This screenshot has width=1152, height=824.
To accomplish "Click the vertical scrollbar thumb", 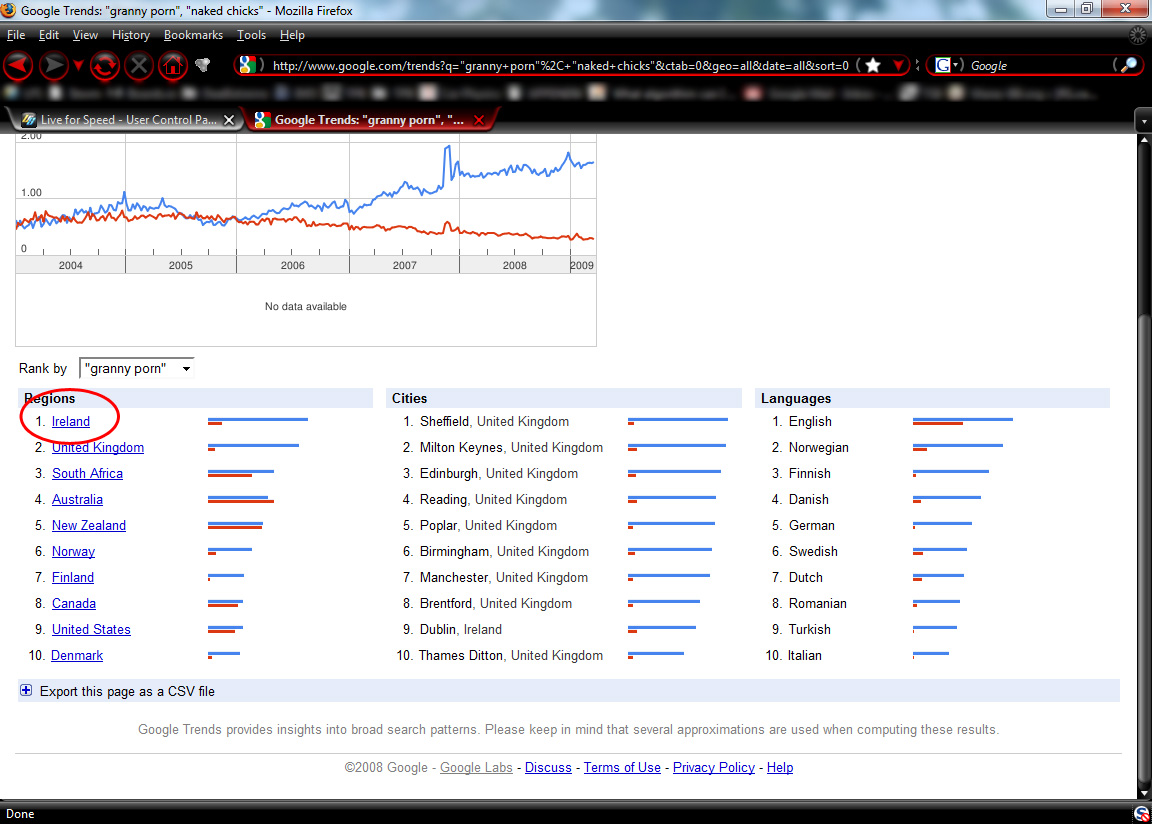I will pos(1144,551).
